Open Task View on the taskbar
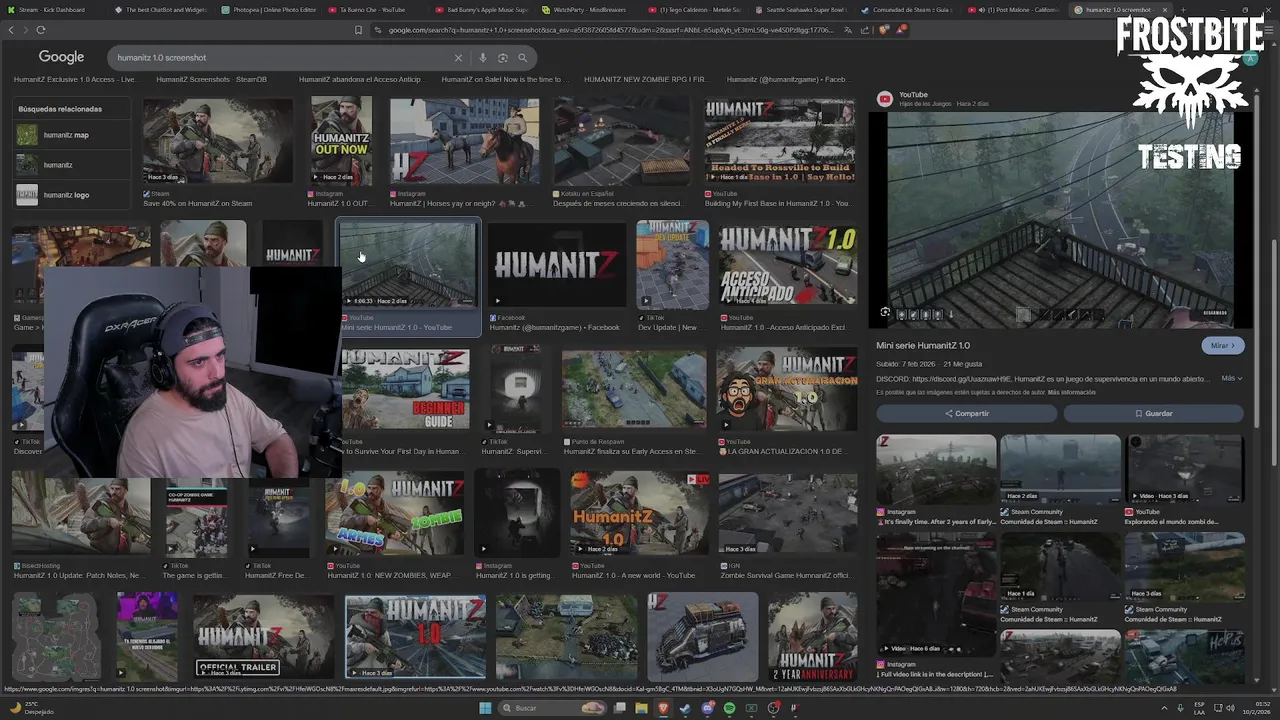Viewport: 1280px width, 720px height. coord(620,708)
